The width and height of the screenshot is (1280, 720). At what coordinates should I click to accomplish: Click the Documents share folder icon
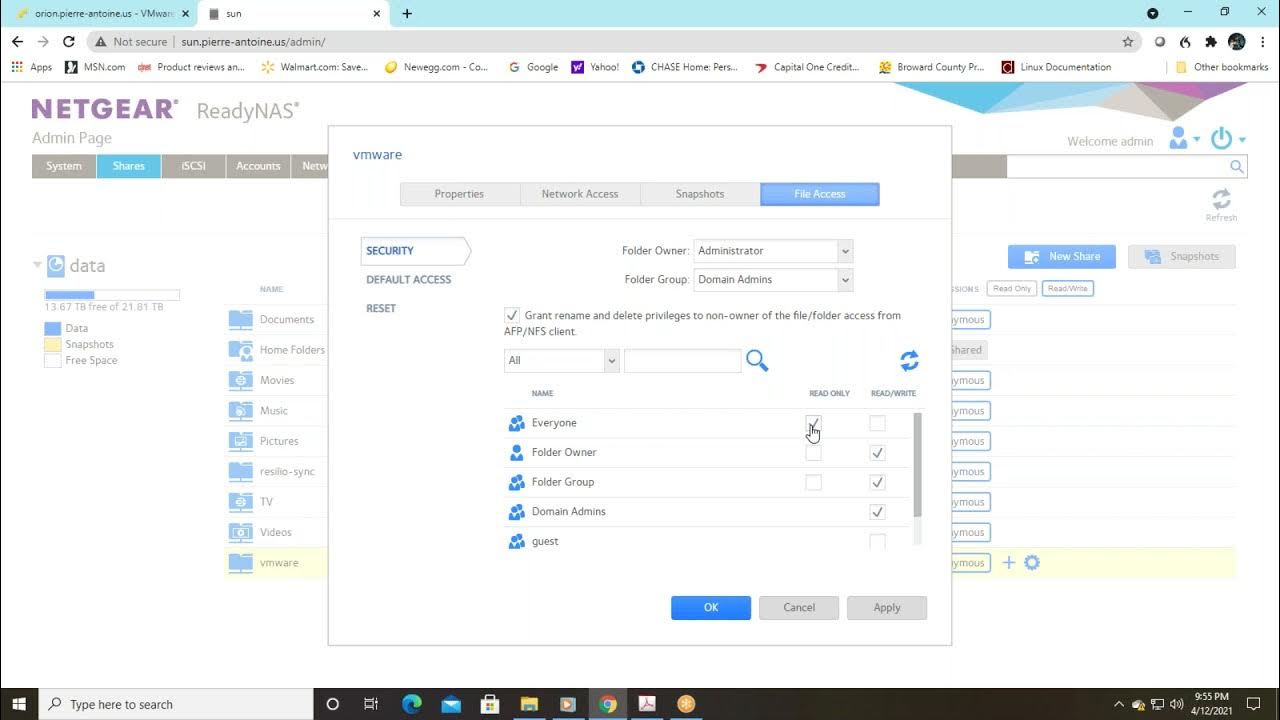pyautogui.click(x=240, y=319)
